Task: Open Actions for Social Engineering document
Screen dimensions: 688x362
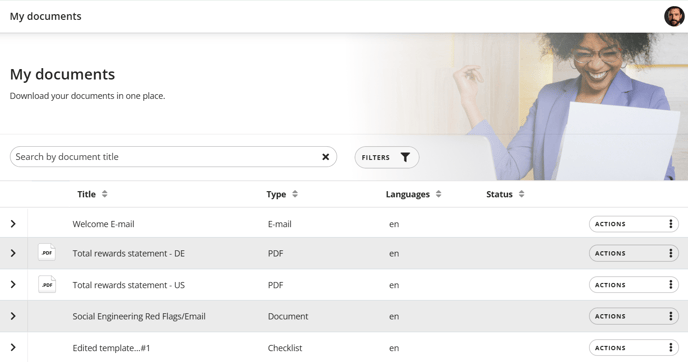Action: [x=634, y=316]
